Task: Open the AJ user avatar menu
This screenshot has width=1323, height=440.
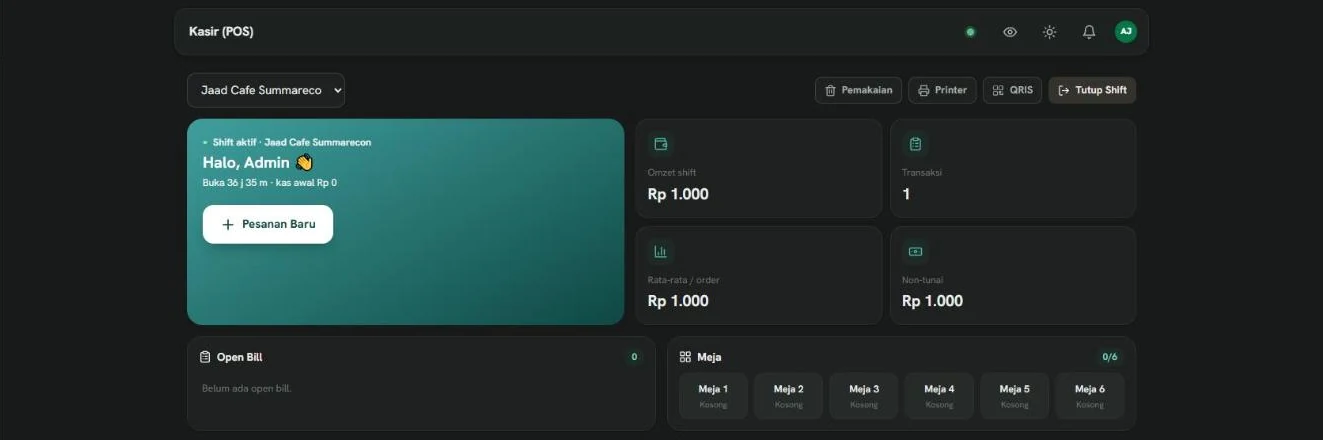Action: pyautogui.click(x=1126, y=32)
